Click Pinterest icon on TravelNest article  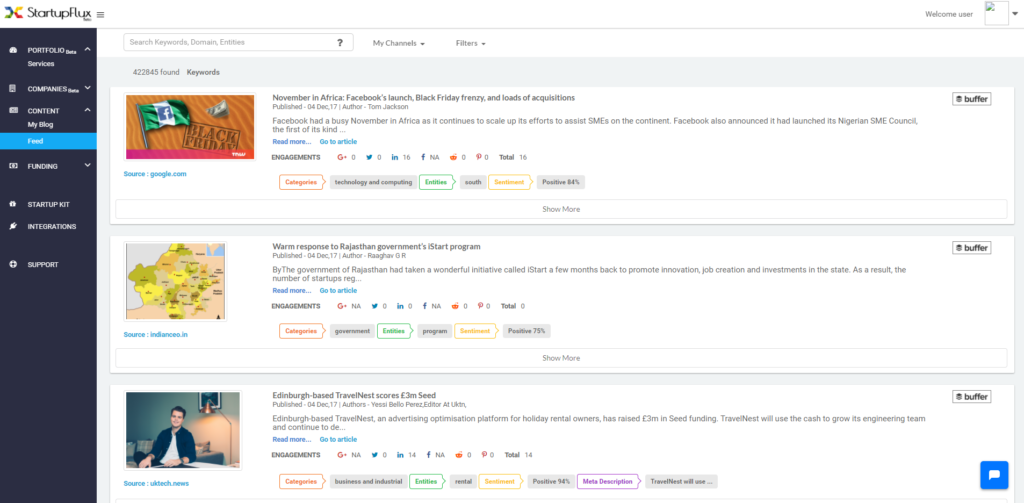[x=484, y=455]
